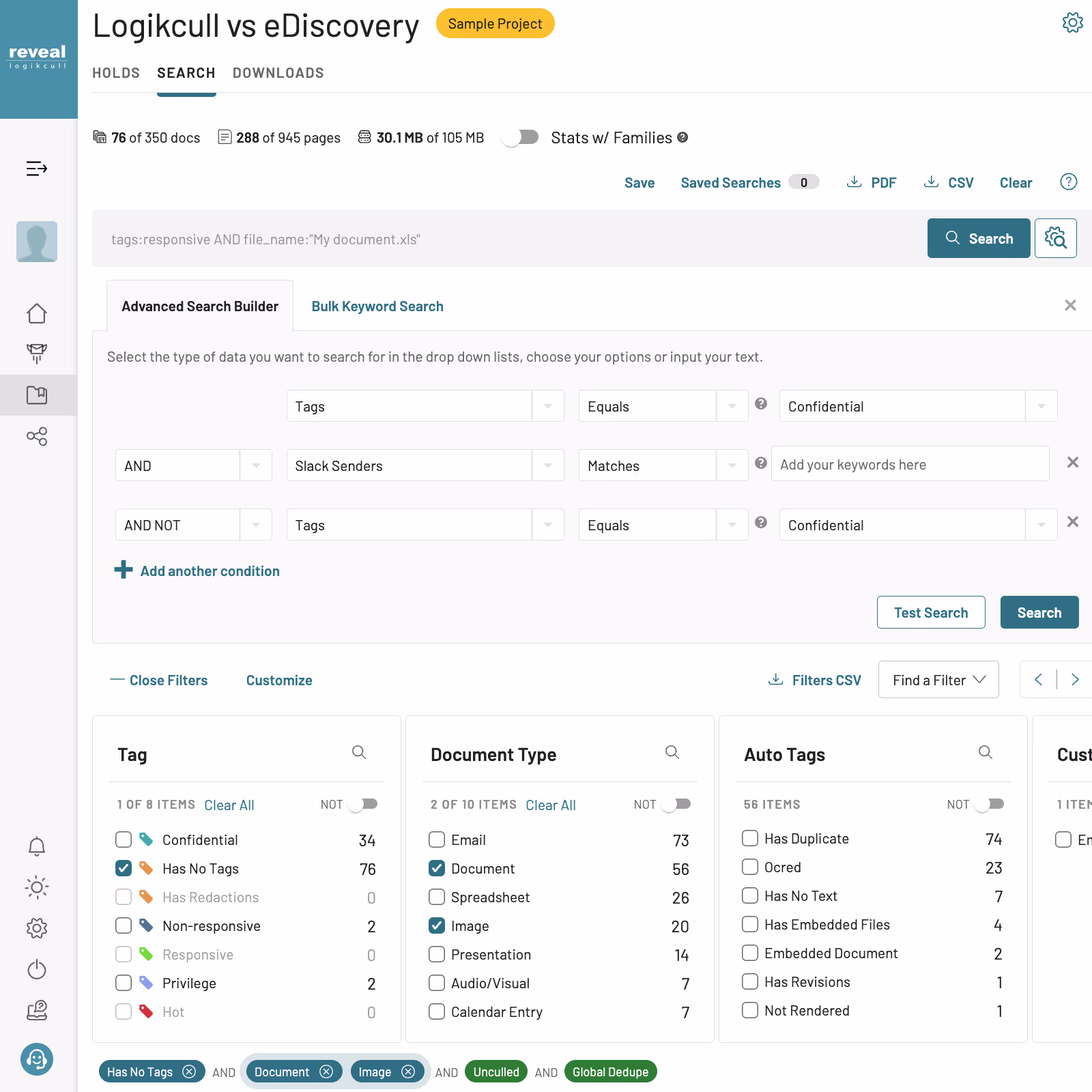This screenshot has width=1092, height=1092.
Task: Open the Matches operator dropdown
Action: click(x=663, y=465)
